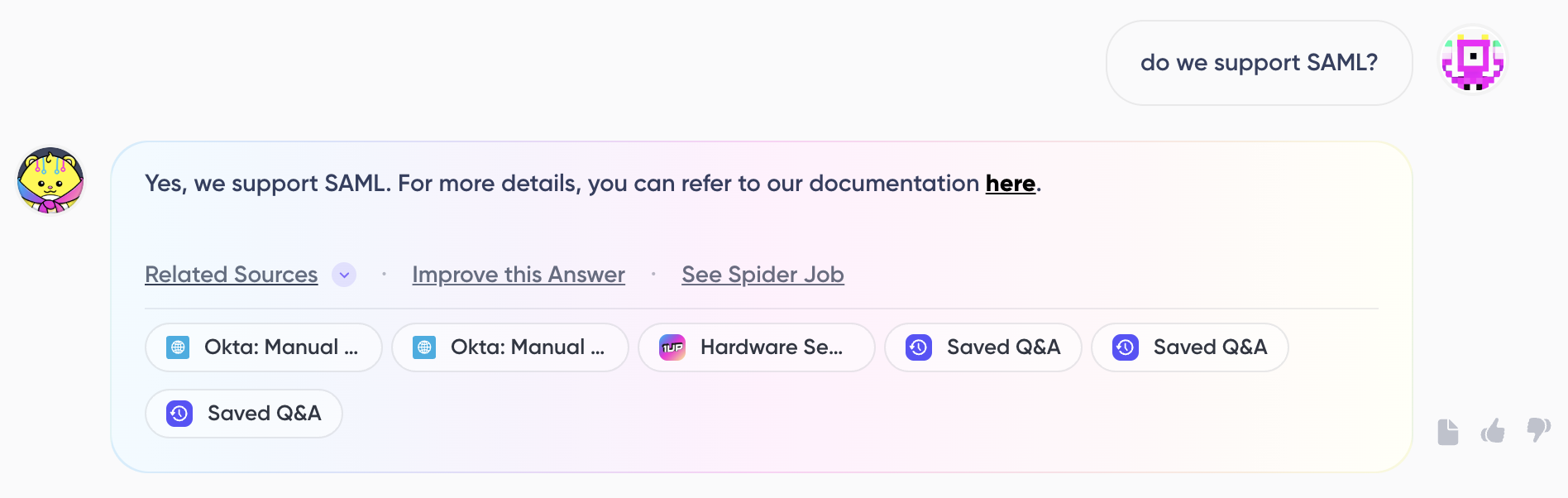Click the yellow bear bot avatar

50,181
